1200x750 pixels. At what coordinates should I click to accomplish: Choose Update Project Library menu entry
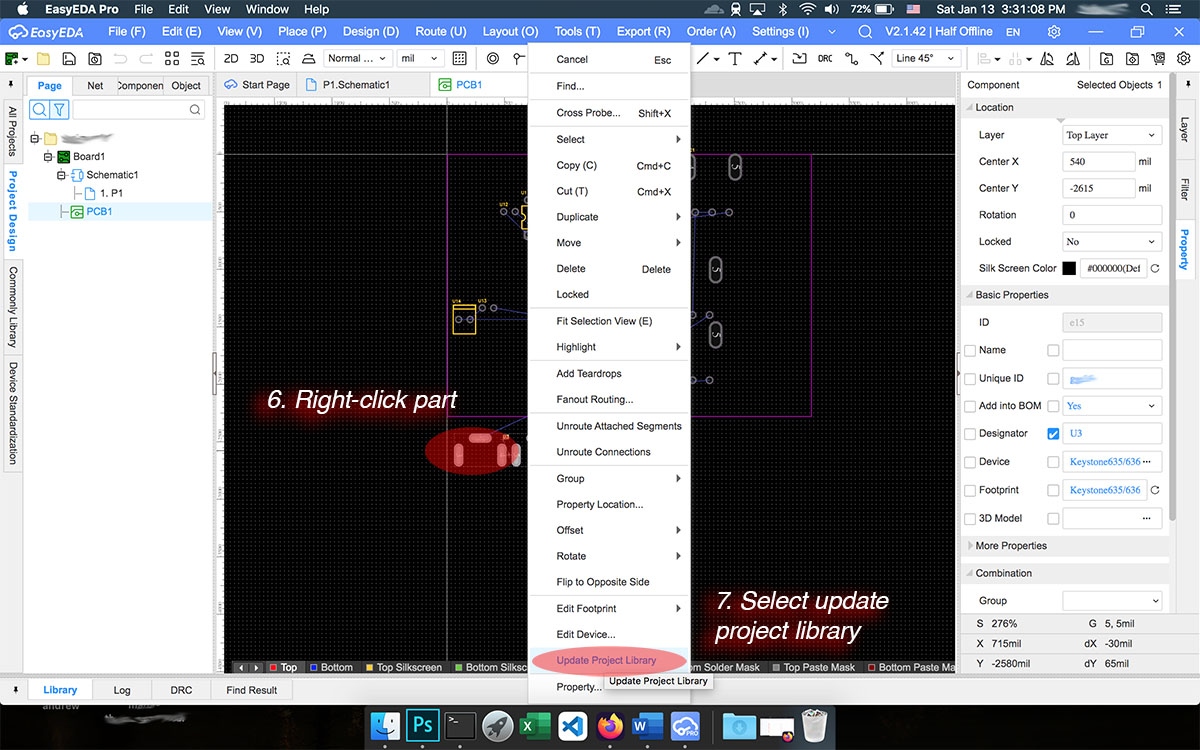[x=606, y=660]
